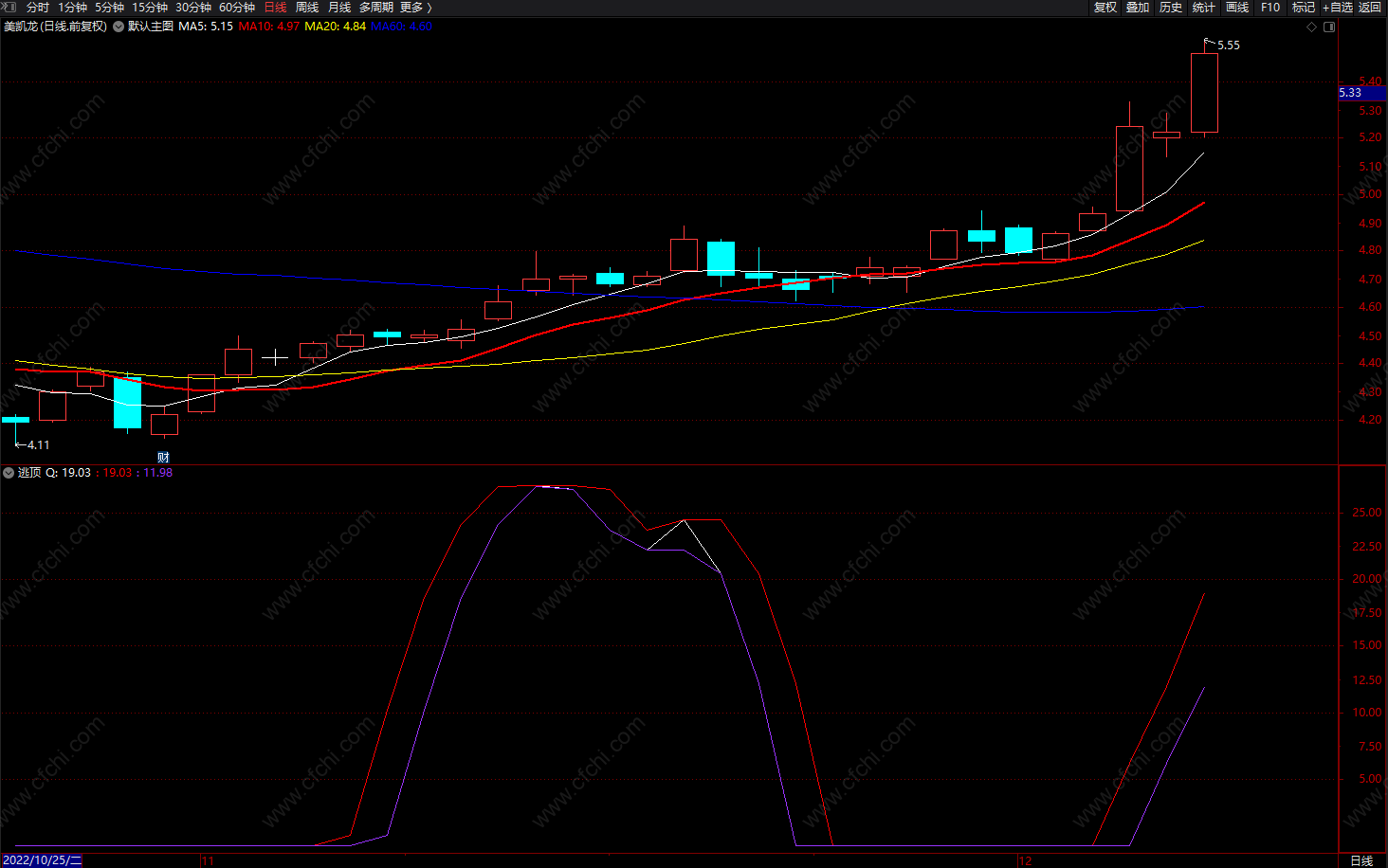This screenshot has width=1388, height=868.
Task: Click the 日线 label at bottom-right
Action: [1361, 860]
